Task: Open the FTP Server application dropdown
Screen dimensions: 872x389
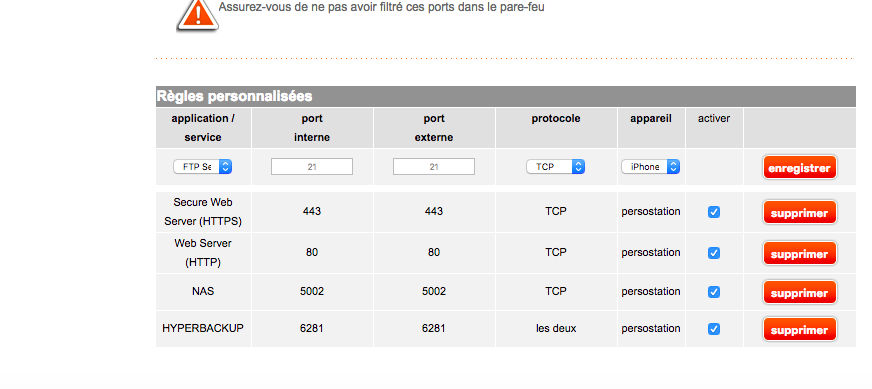Action: (202, 166)
